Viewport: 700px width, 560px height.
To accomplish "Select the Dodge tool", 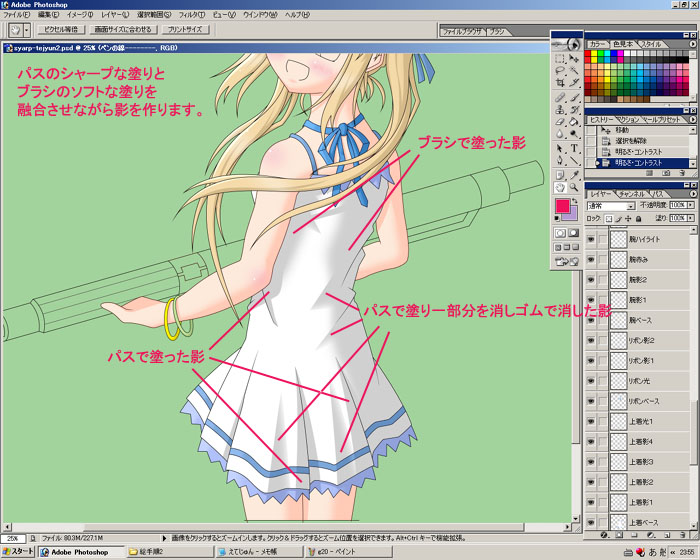I will point(574,134).
